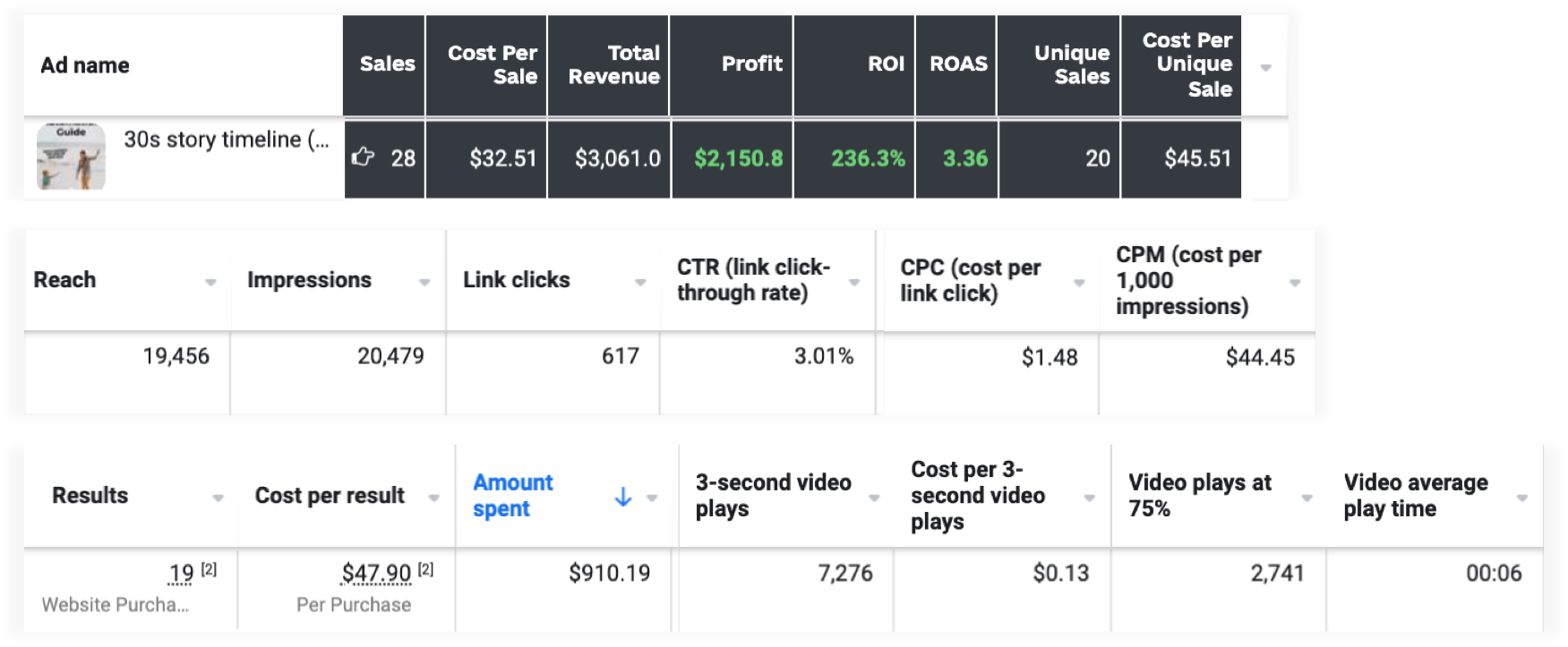Click the thumbs-up icon beside Sales 28
Screen dimensions: 1568x647
point(363,157)
